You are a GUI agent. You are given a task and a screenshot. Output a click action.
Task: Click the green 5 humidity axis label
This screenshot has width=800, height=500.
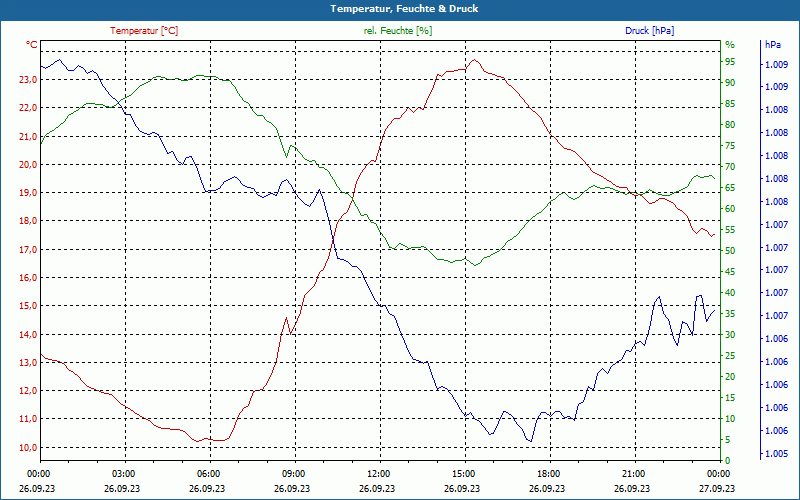[x=728, y=440]
